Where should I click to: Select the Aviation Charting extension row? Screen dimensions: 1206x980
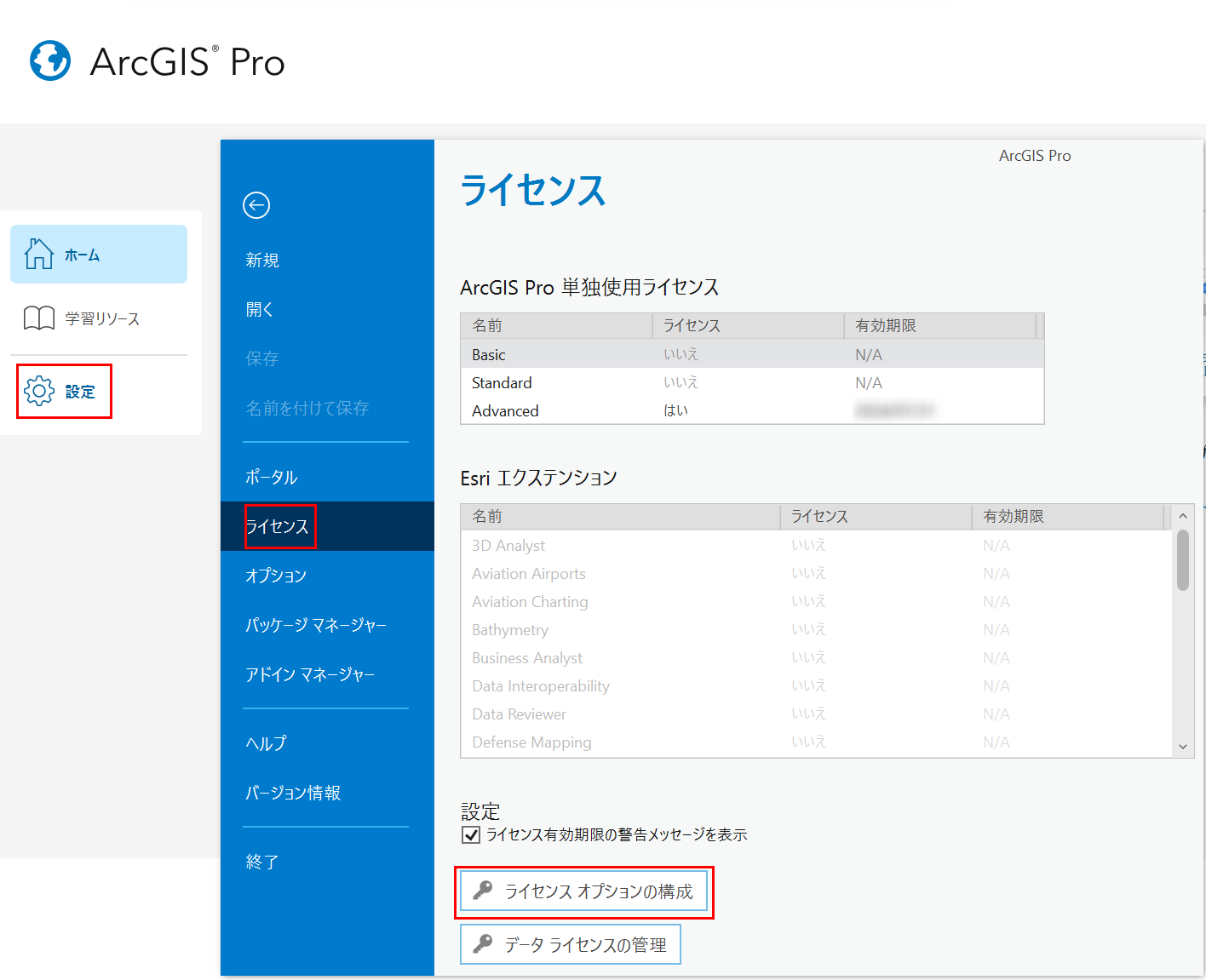click(816, 601)
